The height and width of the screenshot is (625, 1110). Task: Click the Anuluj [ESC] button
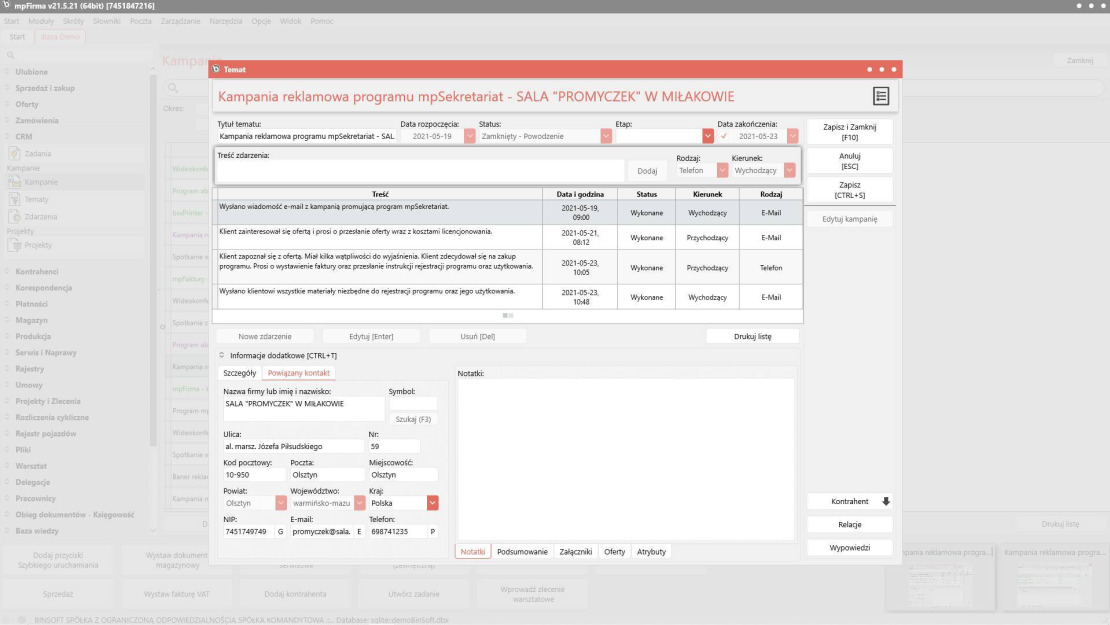[x=849, y=161]
